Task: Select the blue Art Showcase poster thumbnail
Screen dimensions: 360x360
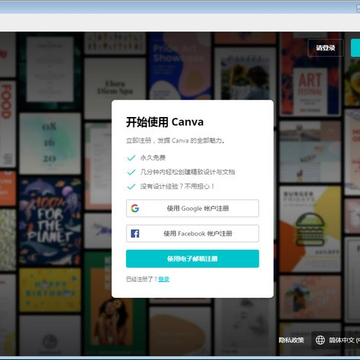Action: pos(180,66)
